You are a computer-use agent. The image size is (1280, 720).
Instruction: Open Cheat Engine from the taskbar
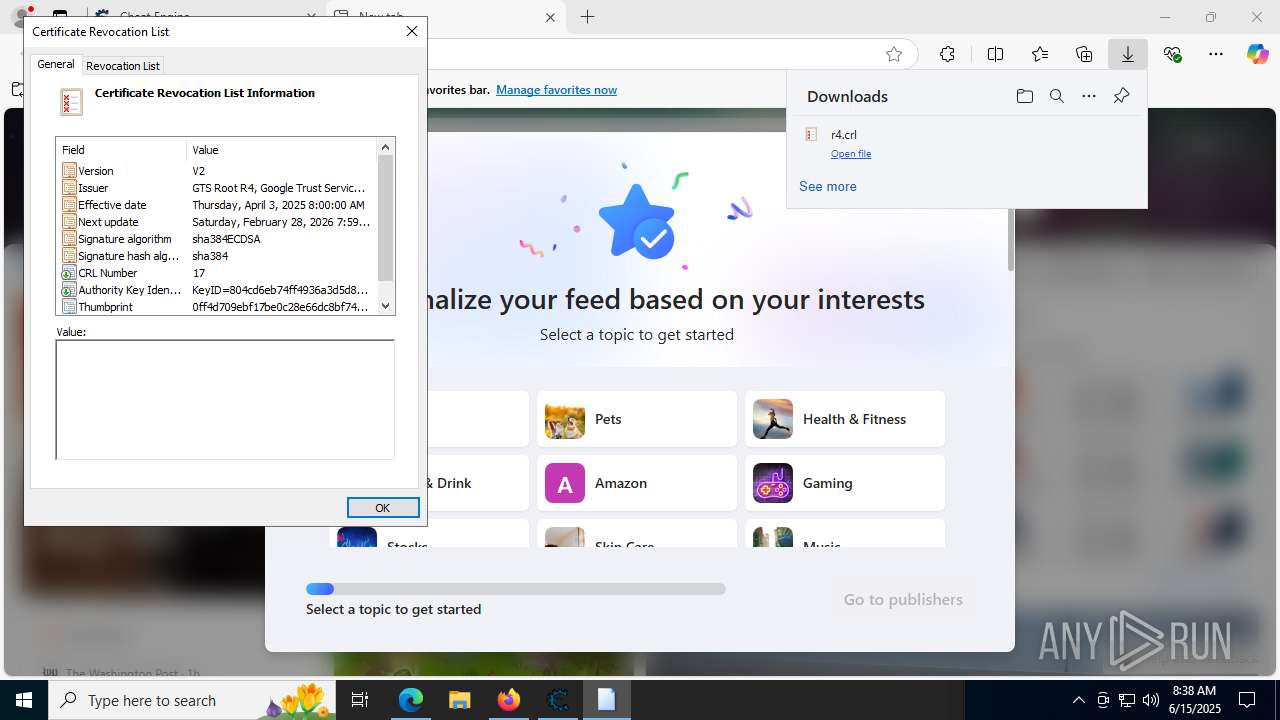[557, 700]
